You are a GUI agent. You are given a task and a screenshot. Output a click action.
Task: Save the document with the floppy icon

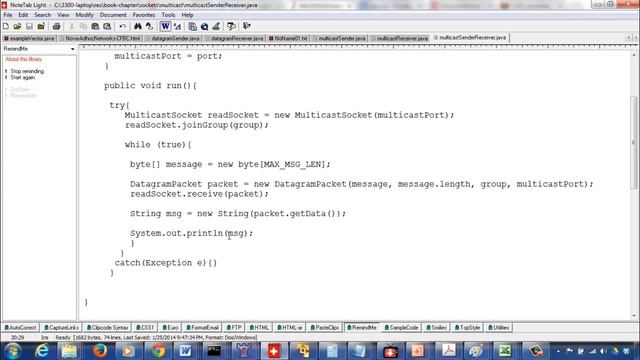pos(29,27)
